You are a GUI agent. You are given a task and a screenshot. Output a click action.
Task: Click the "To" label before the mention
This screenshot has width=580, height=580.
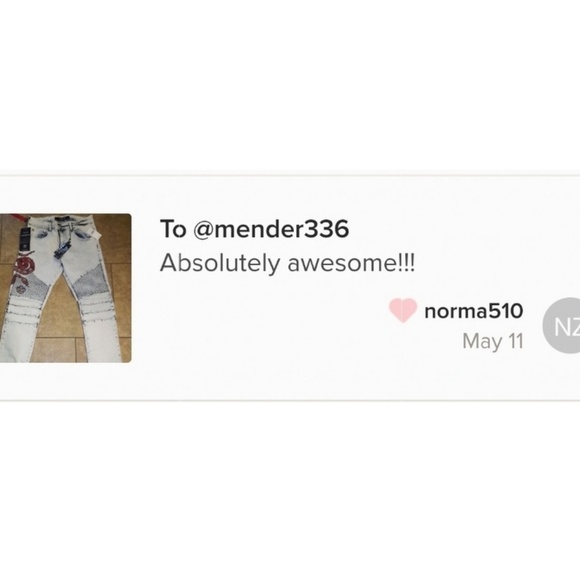pos(173,229)
